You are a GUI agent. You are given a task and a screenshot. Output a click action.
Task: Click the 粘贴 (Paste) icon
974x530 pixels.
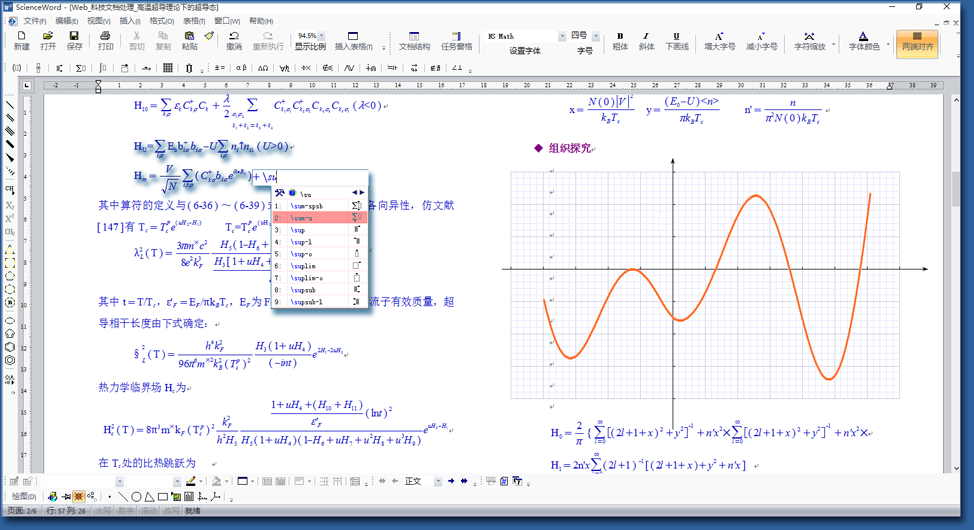[x=189, y=40]
